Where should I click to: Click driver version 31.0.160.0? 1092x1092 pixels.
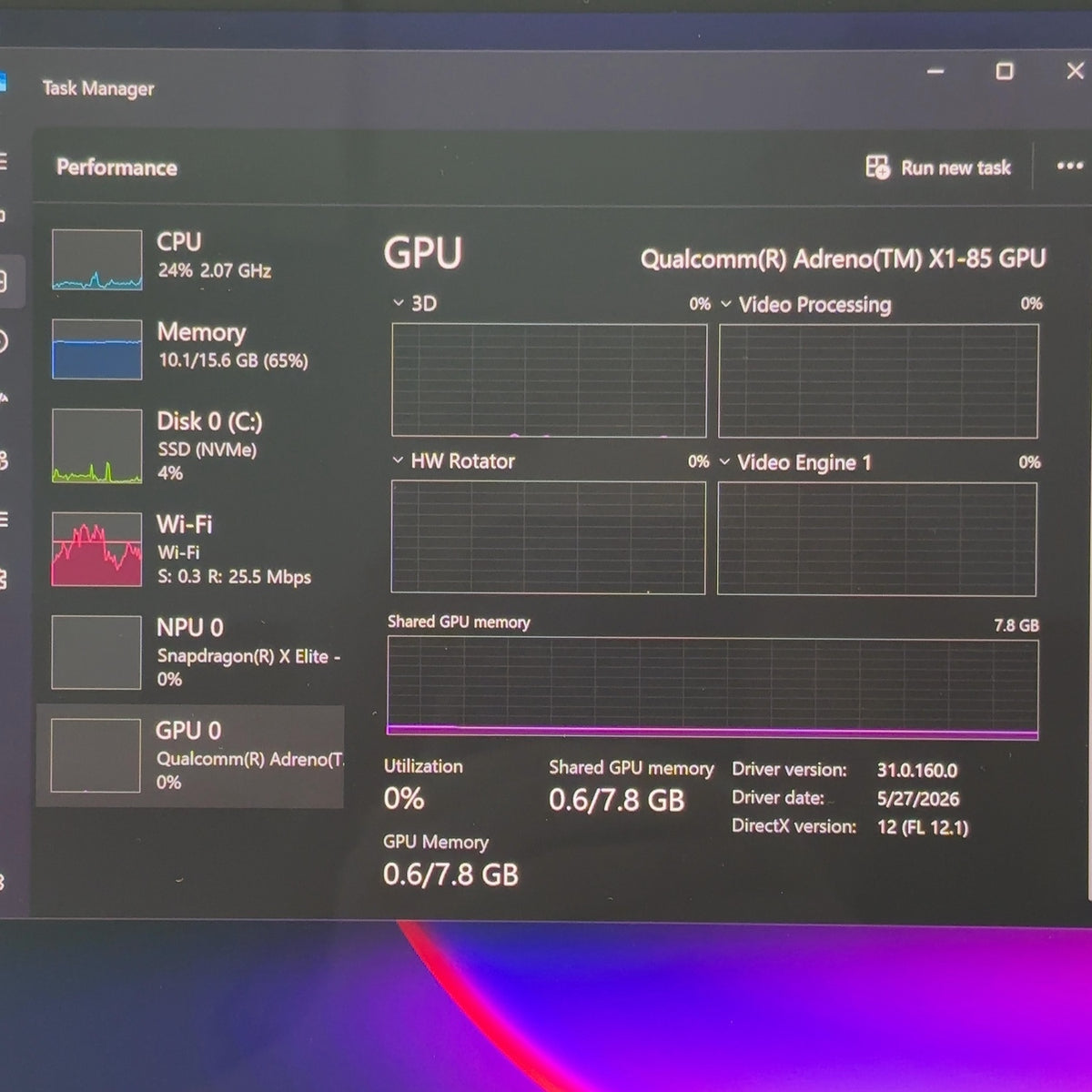tap(917, 770)
